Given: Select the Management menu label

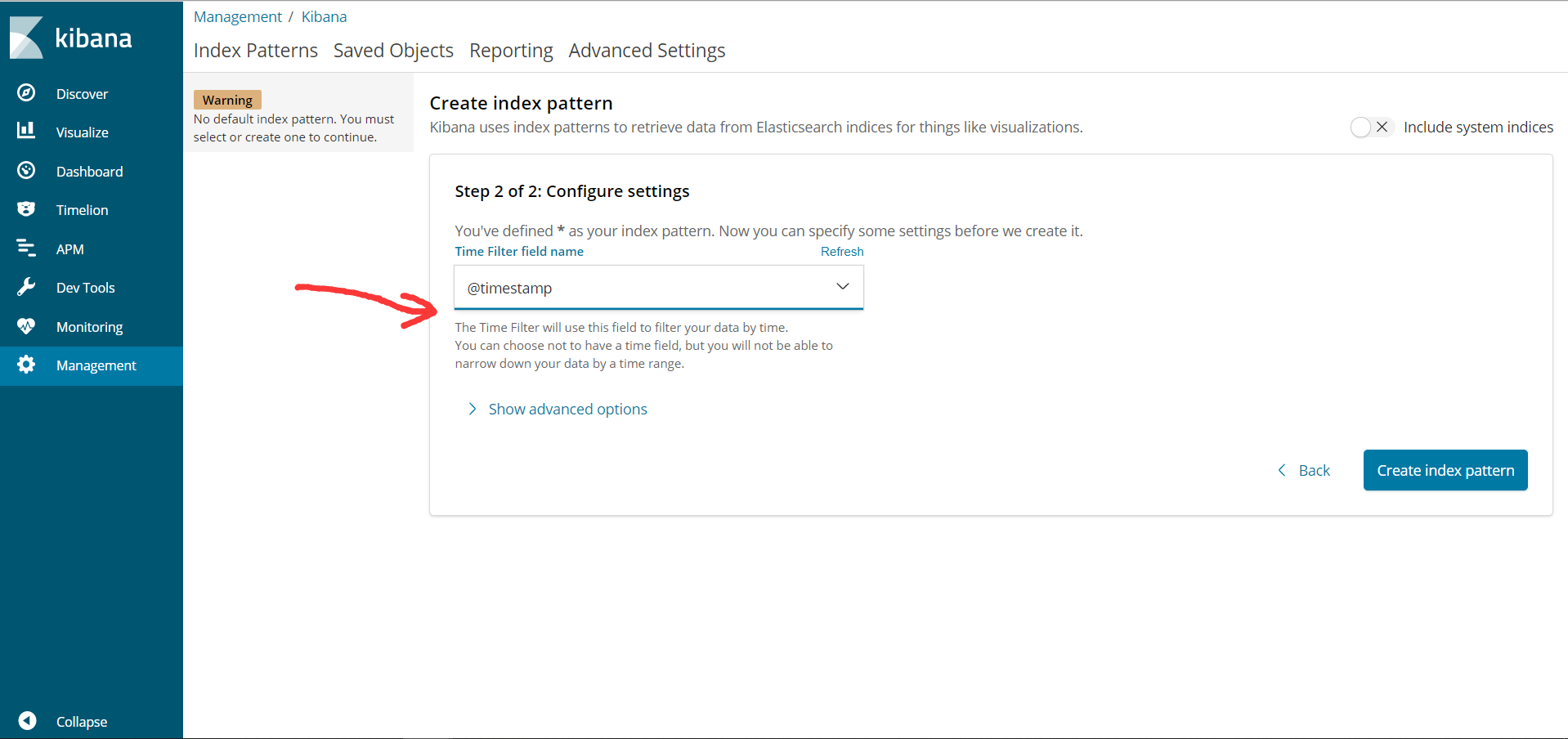Looking at the screenshot, I should (96, 365).
